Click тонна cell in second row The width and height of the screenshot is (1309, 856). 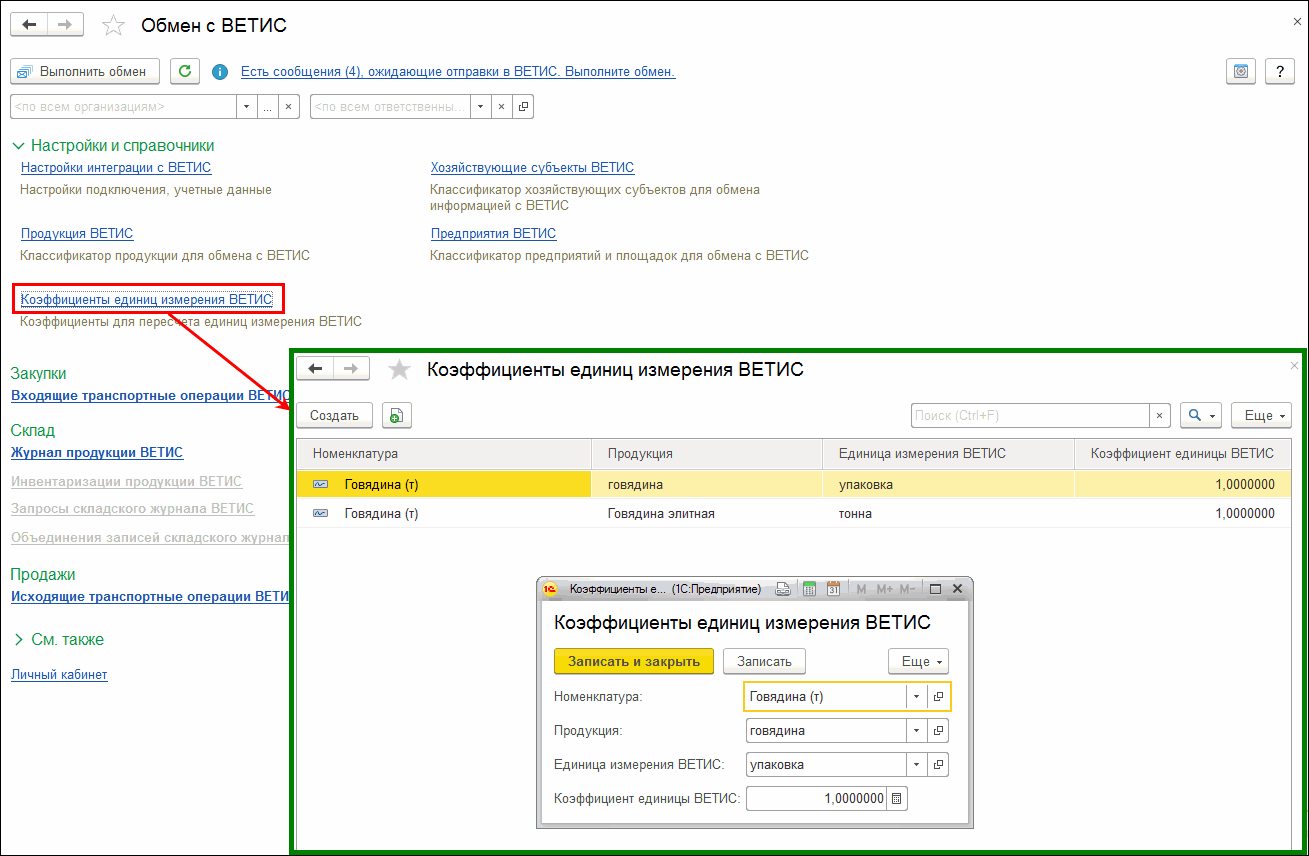948,514
